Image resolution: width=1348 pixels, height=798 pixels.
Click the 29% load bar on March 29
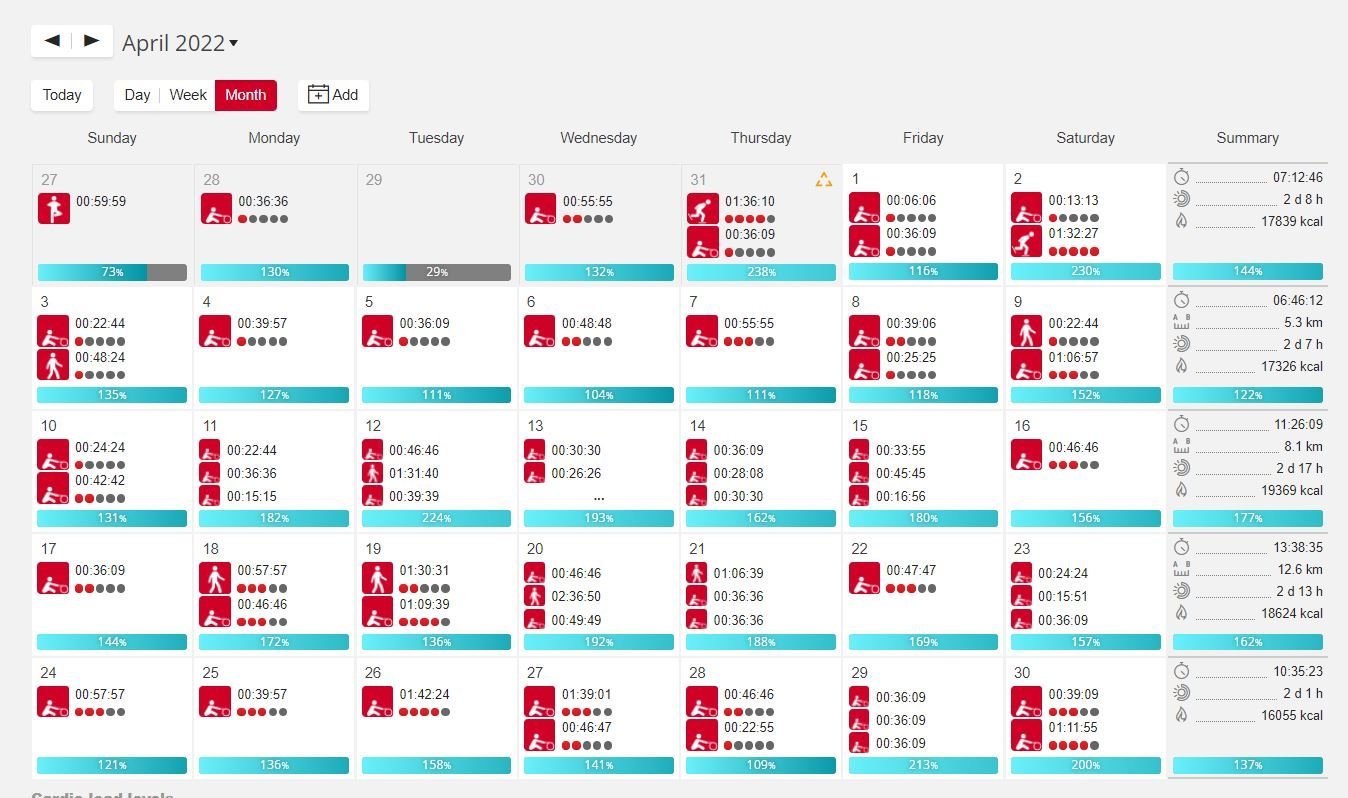point(436,272)
